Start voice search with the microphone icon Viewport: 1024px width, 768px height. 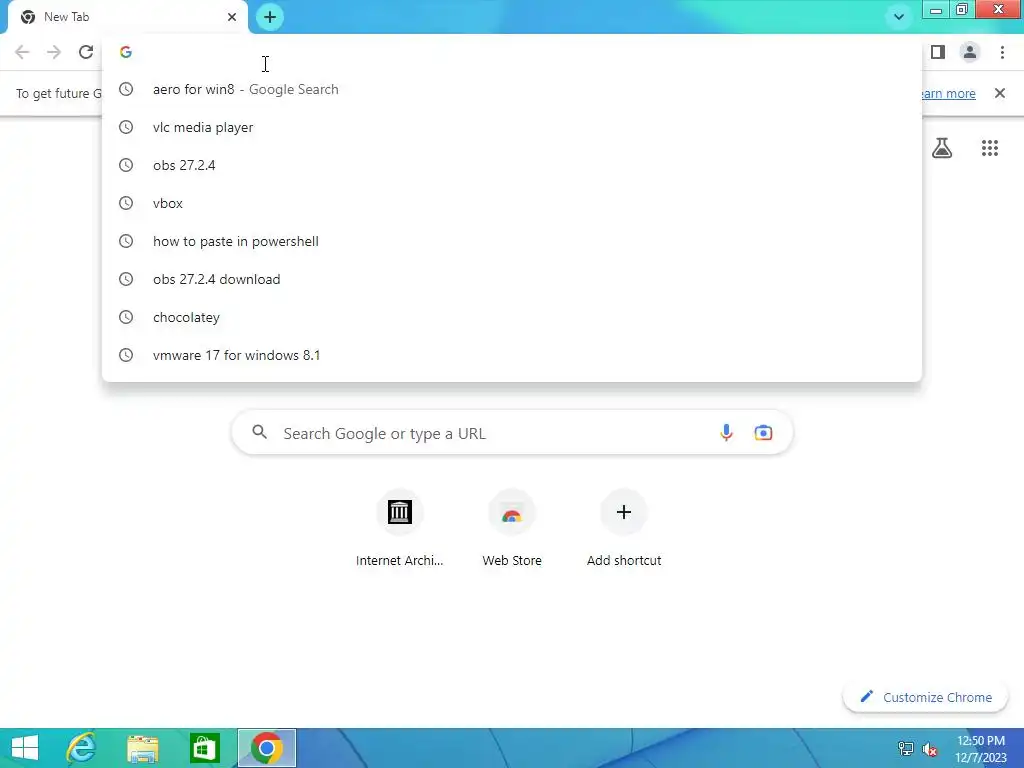[726, 432]
